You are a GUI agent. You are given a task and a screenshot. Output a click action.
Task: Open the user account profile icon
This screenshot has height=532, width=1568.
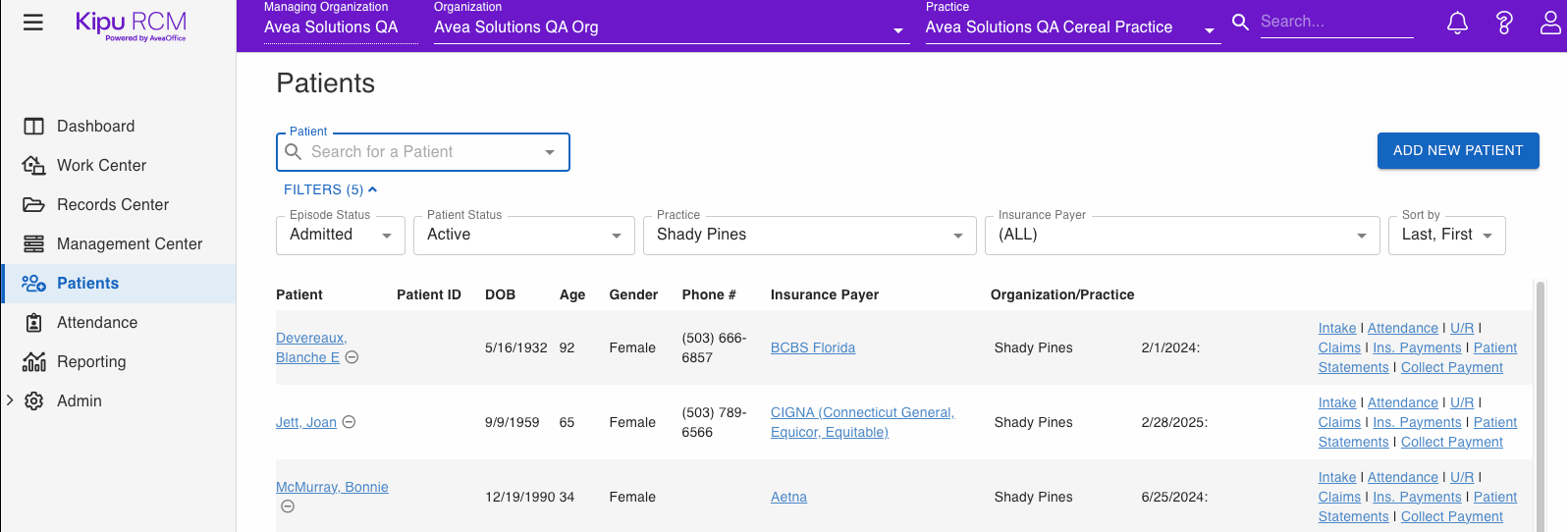point(1549,23)
